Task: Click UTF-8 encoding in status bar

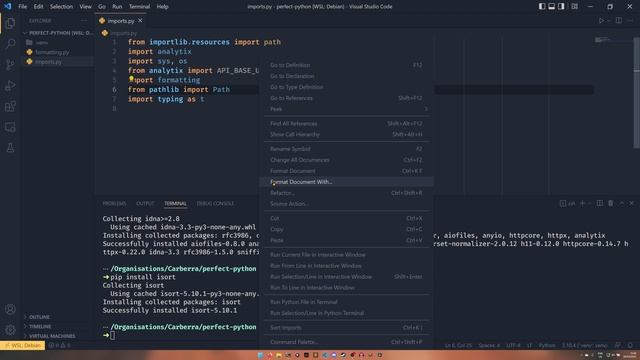Action: (513, 345)
